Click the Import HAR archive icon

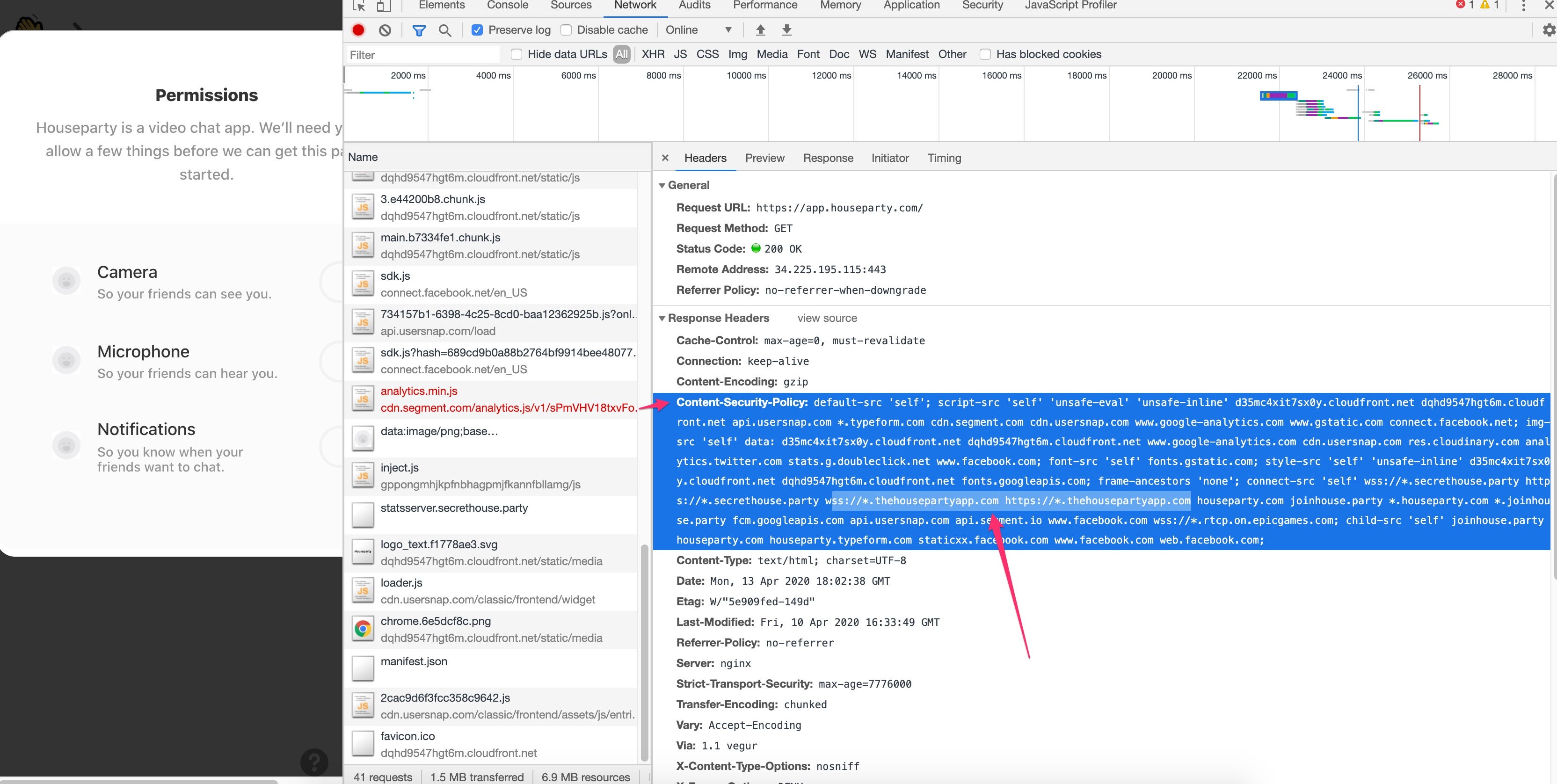tap(761, 30)
